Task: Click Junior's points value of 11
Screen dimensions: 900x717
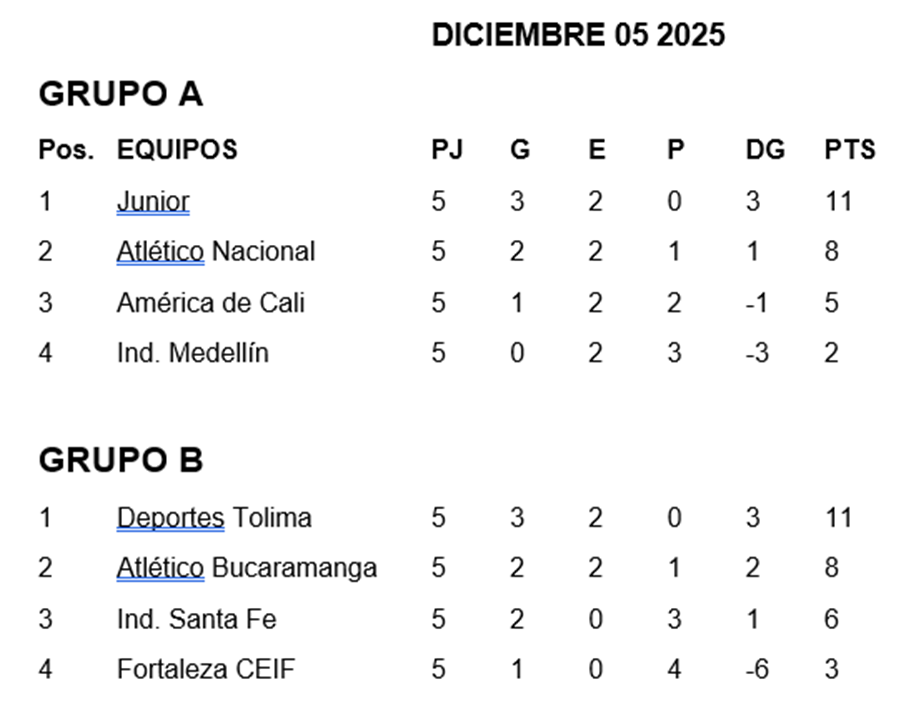Action: point(838,202)
